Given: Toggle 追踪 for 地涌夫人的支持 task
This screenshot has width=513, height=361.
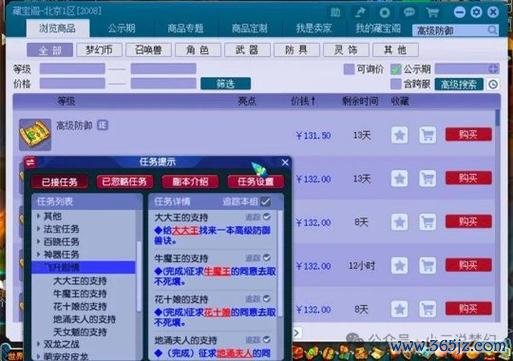Looking at the screenshot, I should tap(267, 340).
